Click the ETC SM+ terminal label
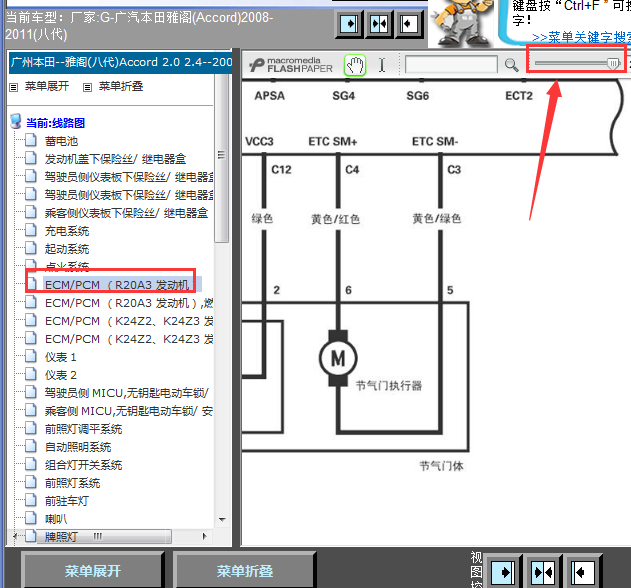Image resolution: width=631 pixels, height=588 pixels. pyautogui.click(x=332, y=142)
